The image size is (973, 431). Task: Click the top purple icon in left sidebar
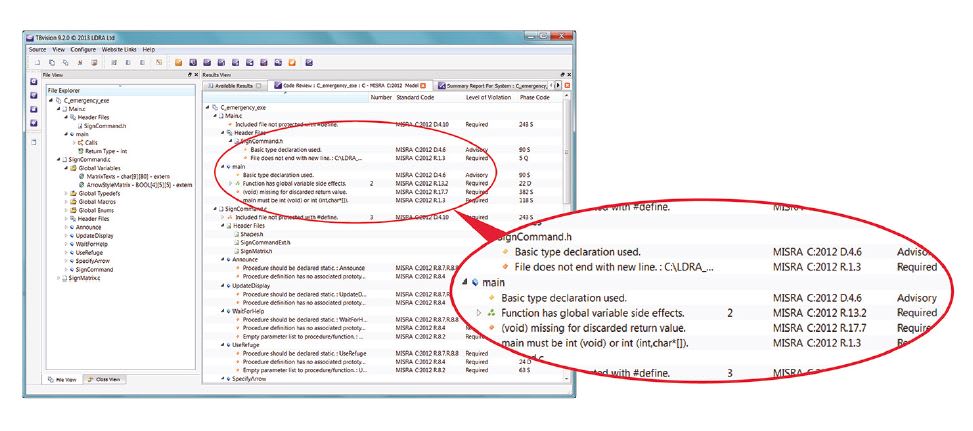[x=34, y=82]
